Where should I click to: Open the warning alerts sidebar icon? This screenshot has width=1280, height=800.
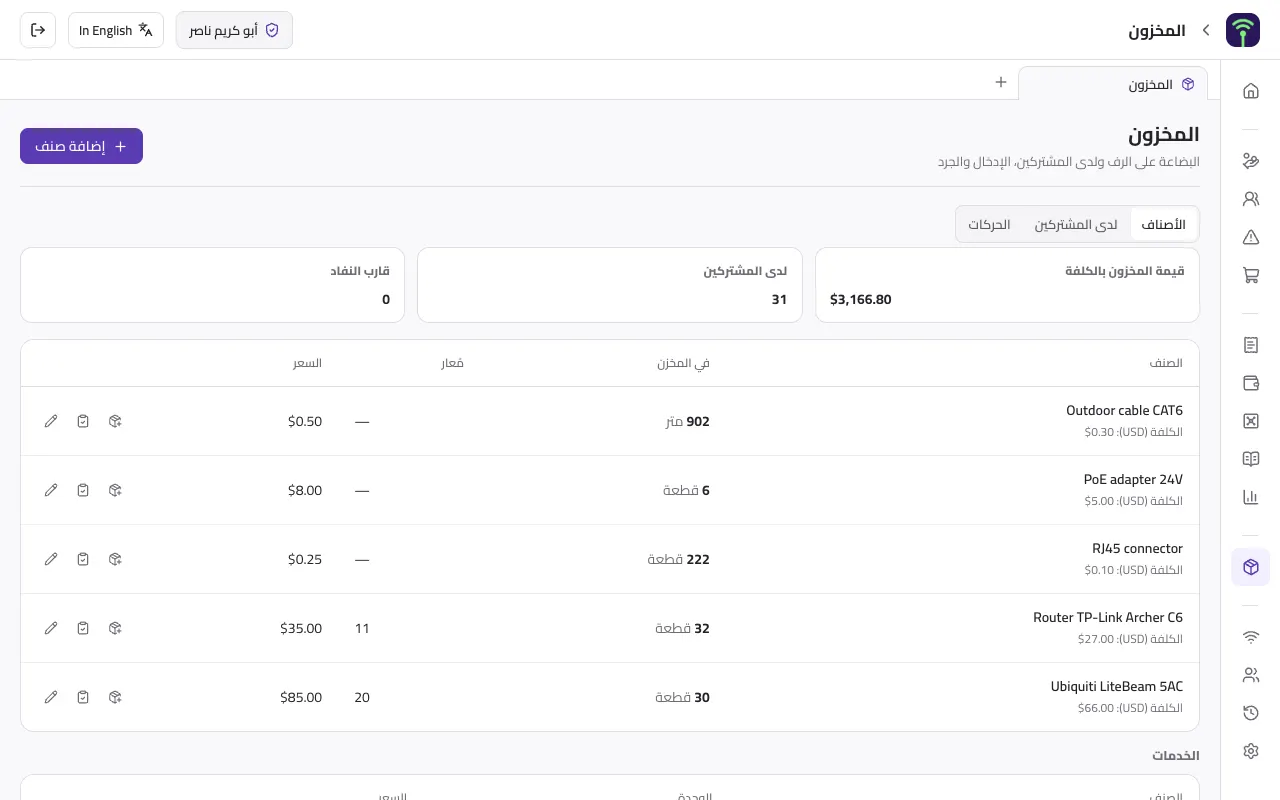click(1250, 237)
